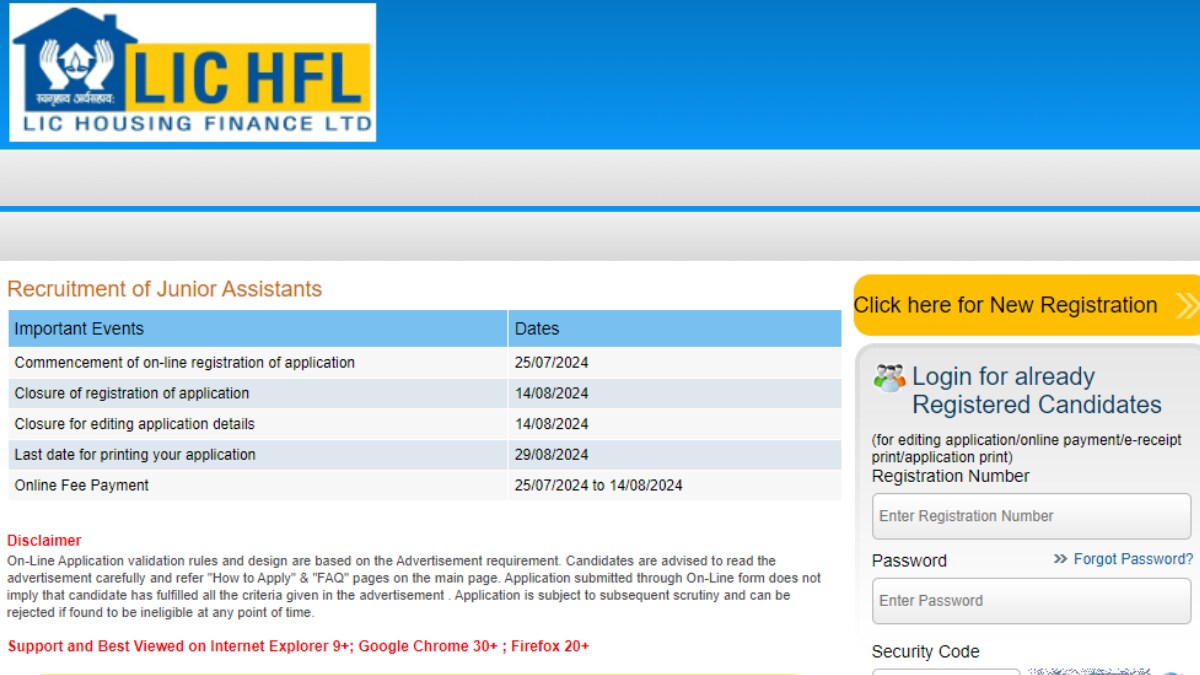Open the Forgot Password link

pos(1133,559)
